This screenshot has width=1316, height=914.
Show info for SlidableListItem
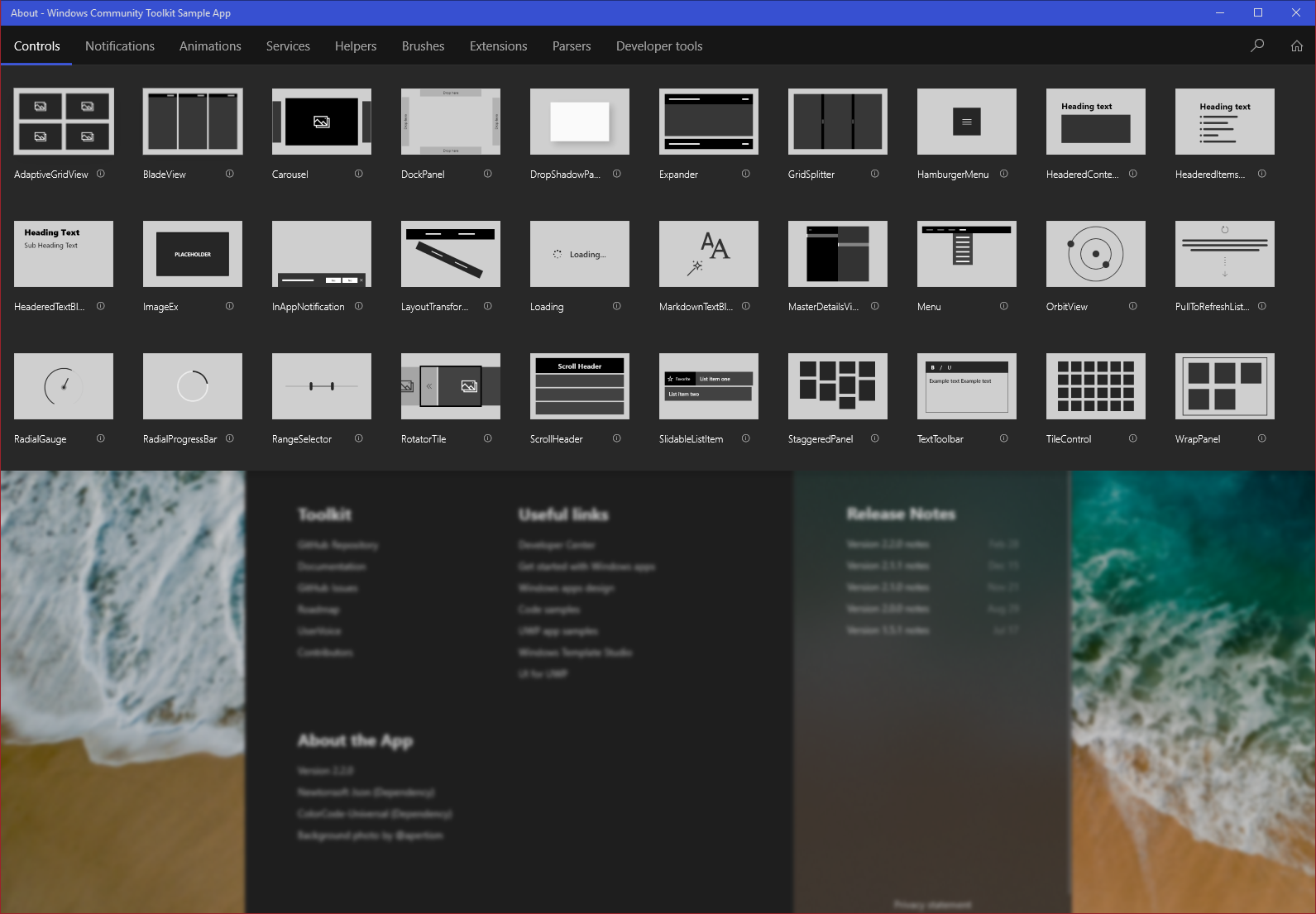coord(746,438)
